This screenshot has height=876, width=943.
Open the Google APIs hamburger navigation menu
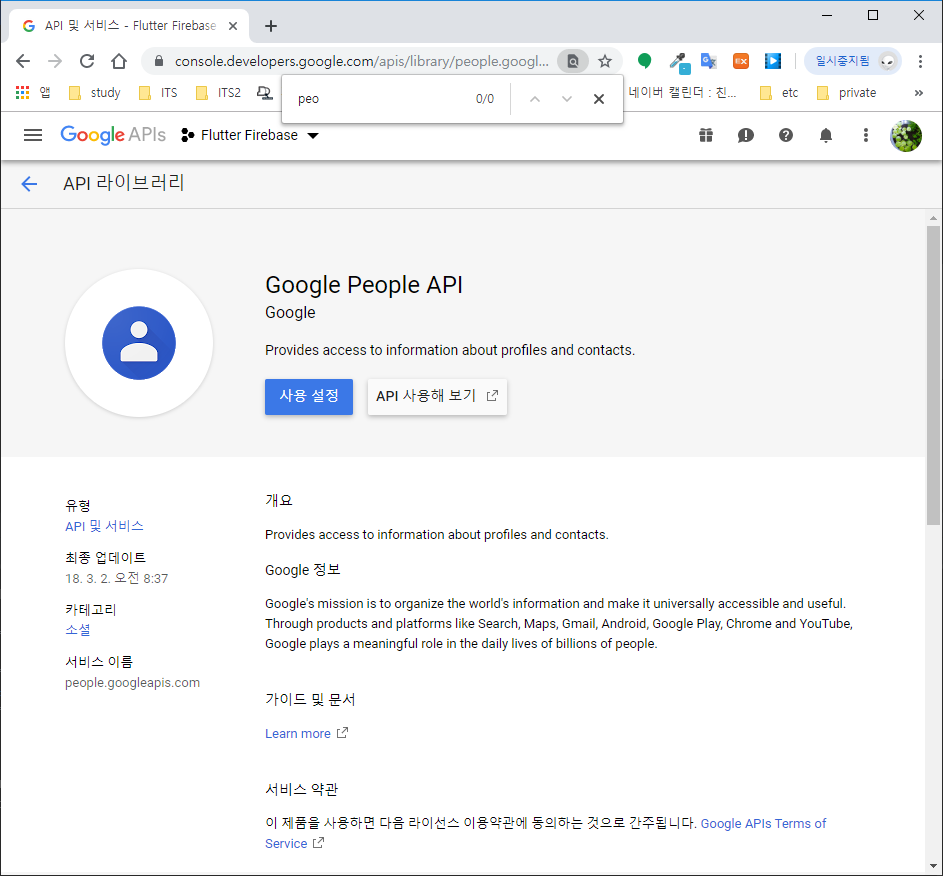pos(33,135)
